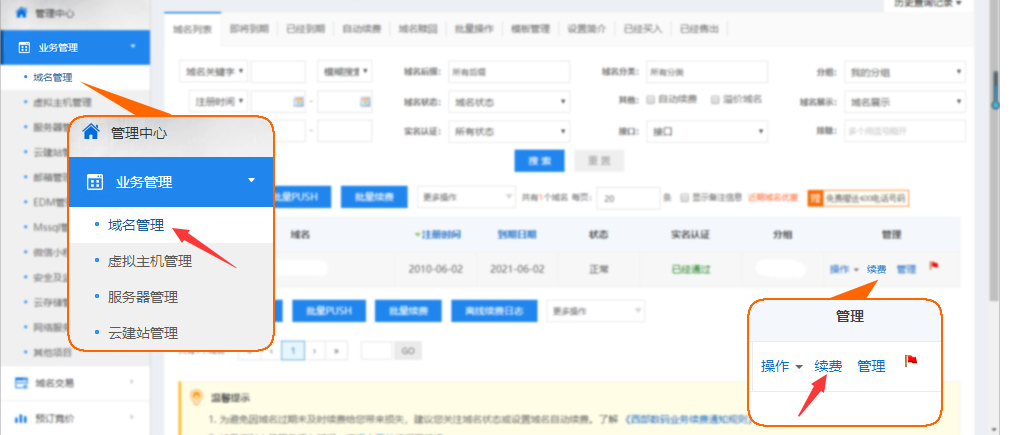Click the red flag icon in domain row

pyautogui.click(x=934, y=267)
